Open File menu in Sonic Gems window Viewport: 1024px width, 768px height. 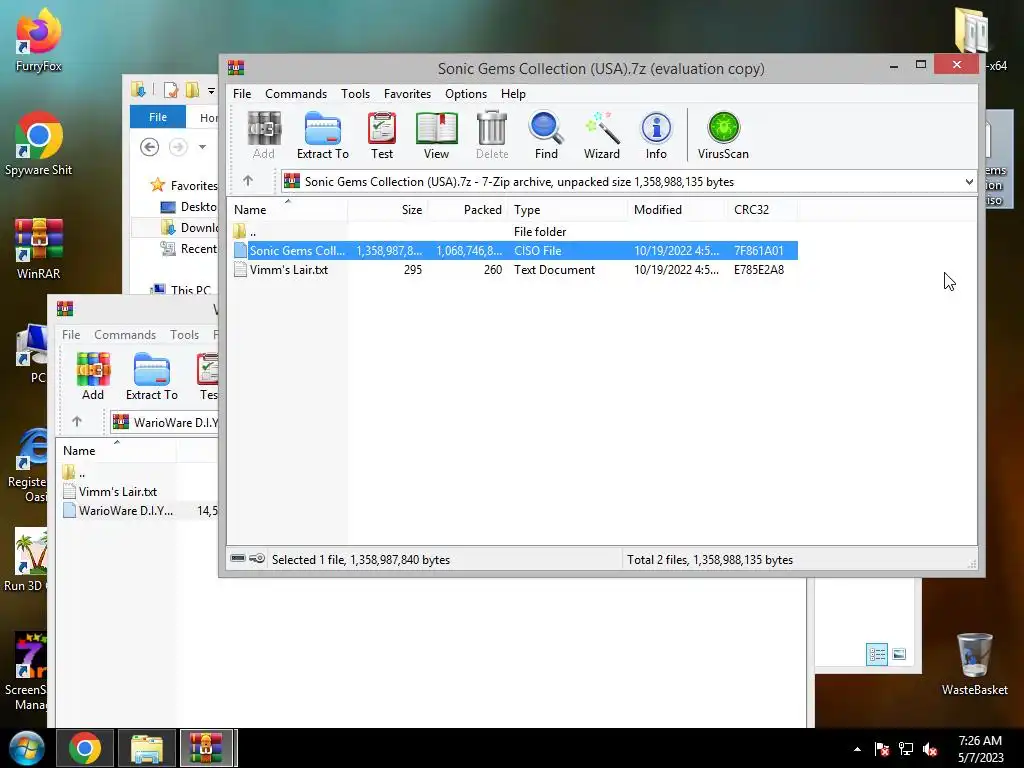[x=242, y=93]
